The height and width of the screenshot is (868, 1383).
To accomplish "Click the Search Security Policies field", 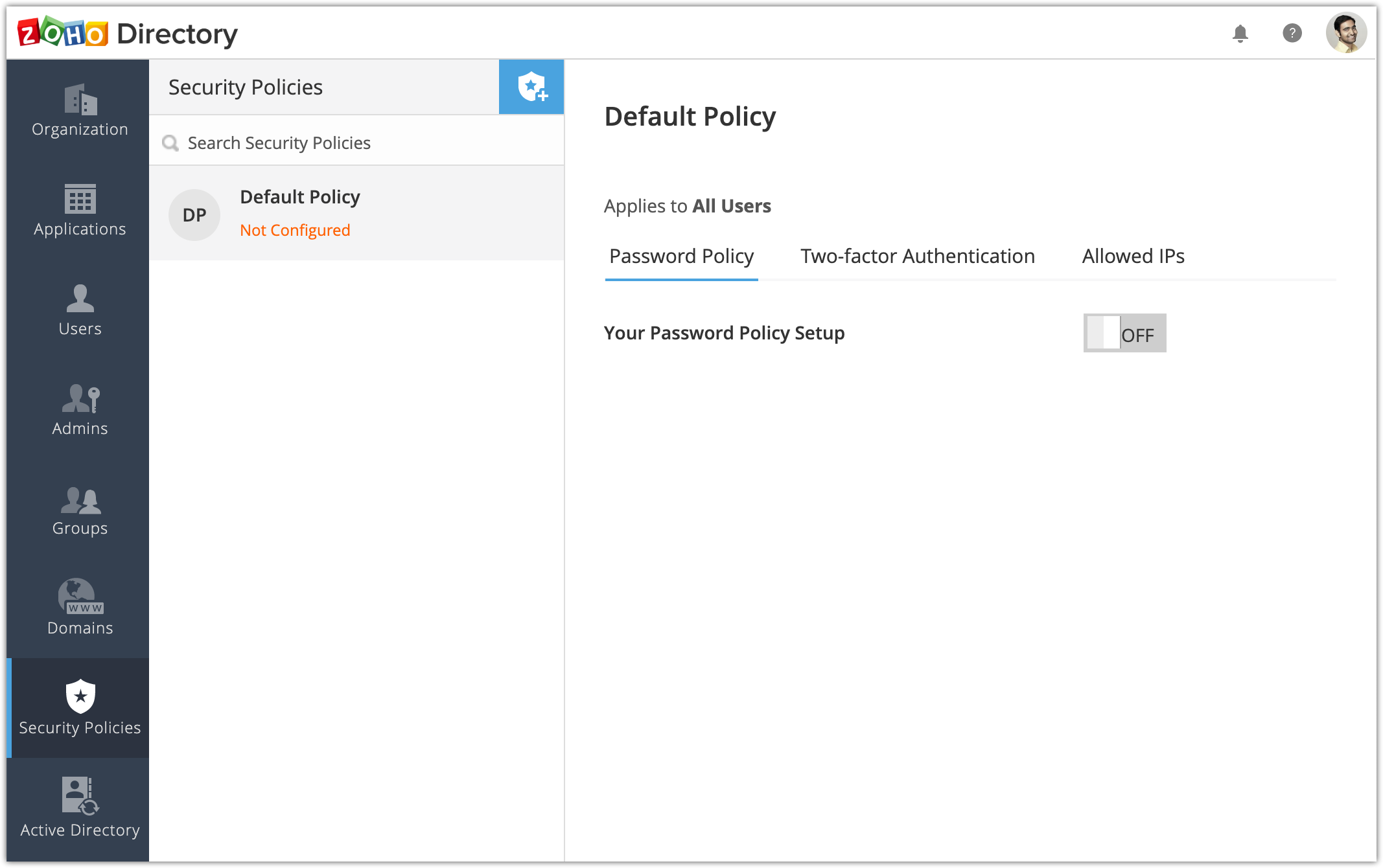I will click(x=356, y=143).
